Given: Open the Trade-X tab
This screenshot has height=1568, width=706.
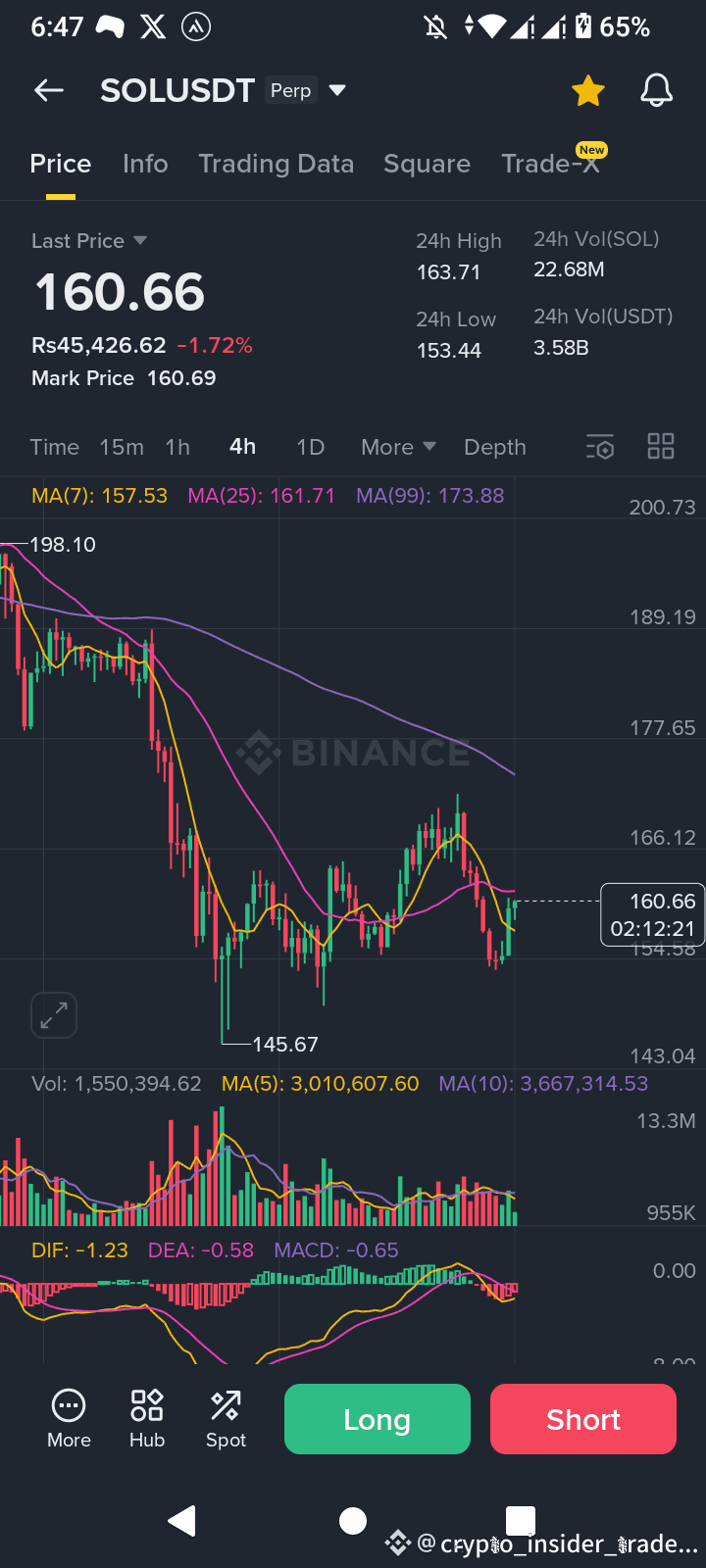Looking at the screenshot, I should tap(550, 164).
